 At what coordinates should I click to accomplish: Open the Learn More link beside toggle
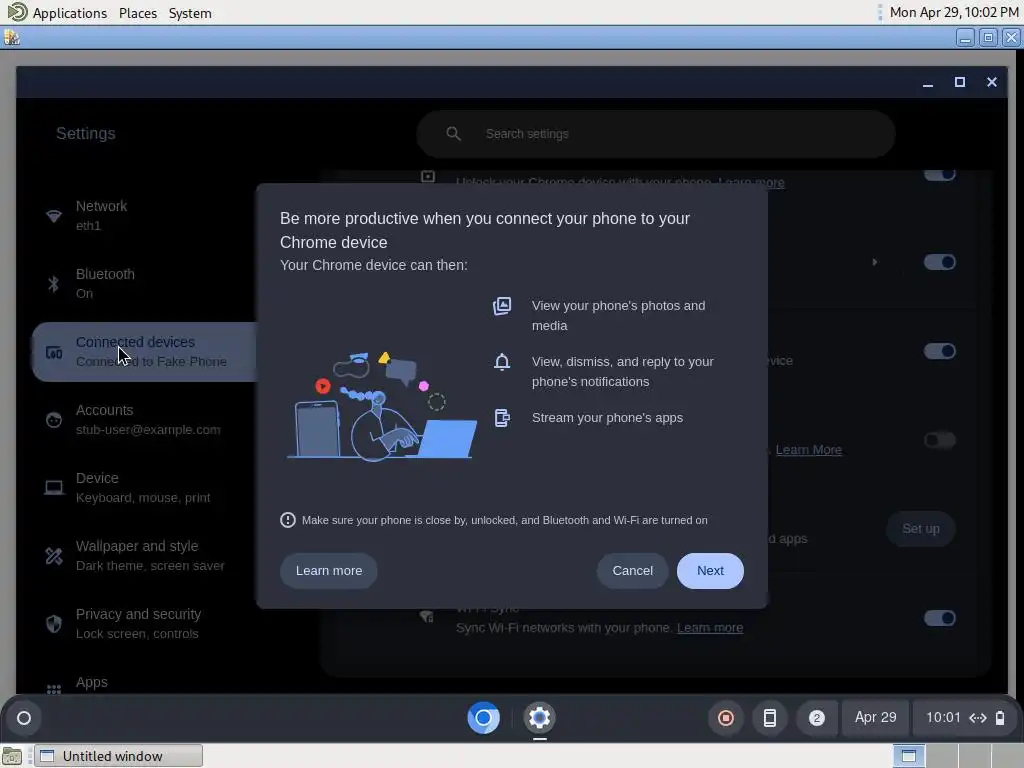[808, 450]
